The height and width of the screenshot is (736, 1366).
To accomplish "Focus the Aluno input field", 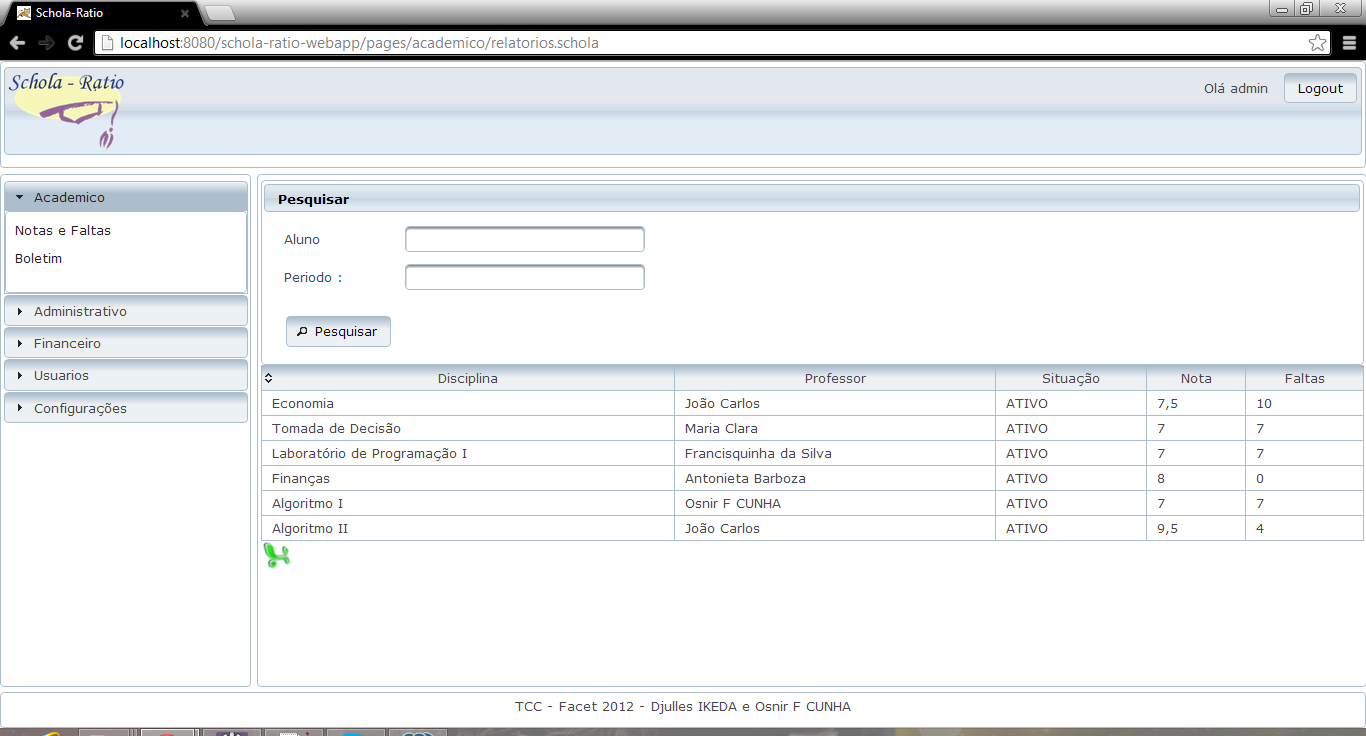I will coord(524,239).
